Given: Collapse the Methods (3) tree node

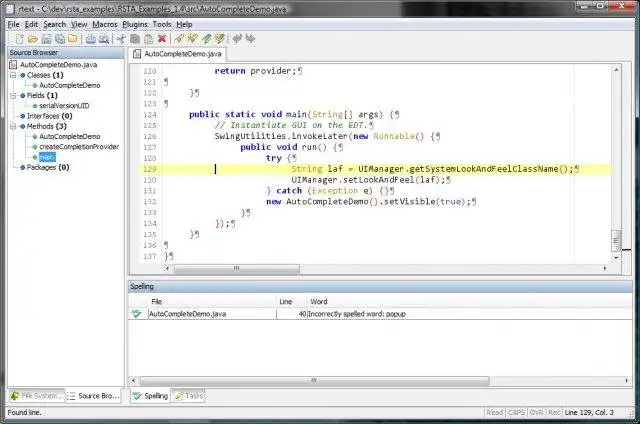Looking at the screenshot, I should click(13, 126).
